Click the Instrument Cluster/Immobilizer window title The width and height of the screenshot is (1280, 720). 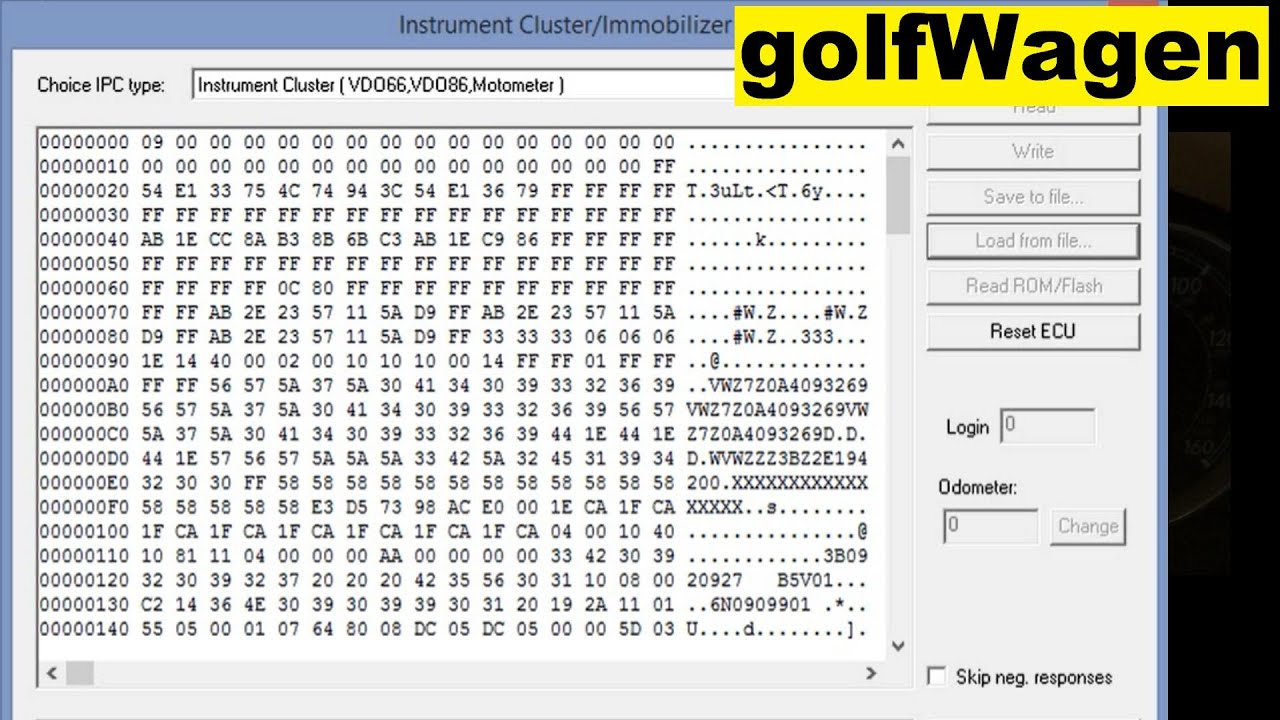click(x=565, y=24)
